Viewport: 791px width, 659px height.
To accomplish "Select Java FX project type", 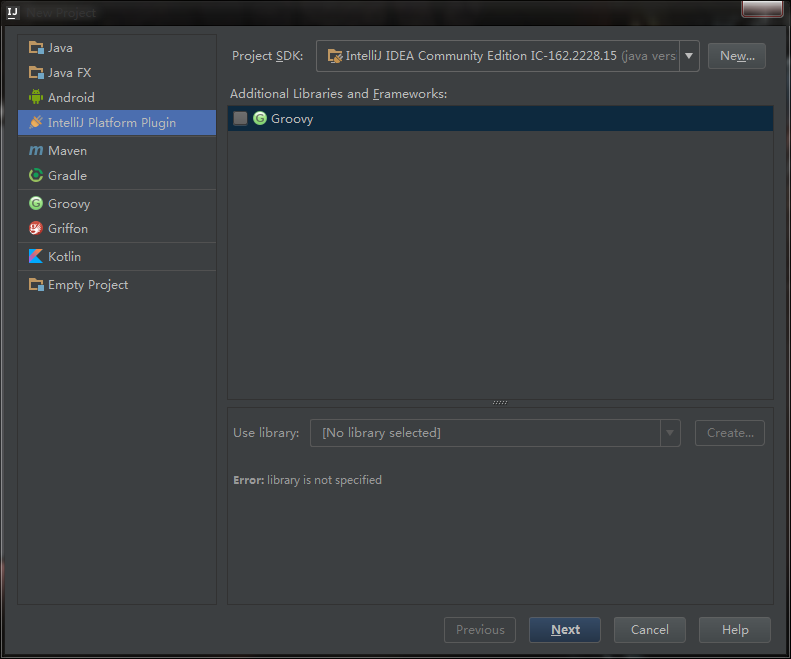I will click(x=117, y=73).
